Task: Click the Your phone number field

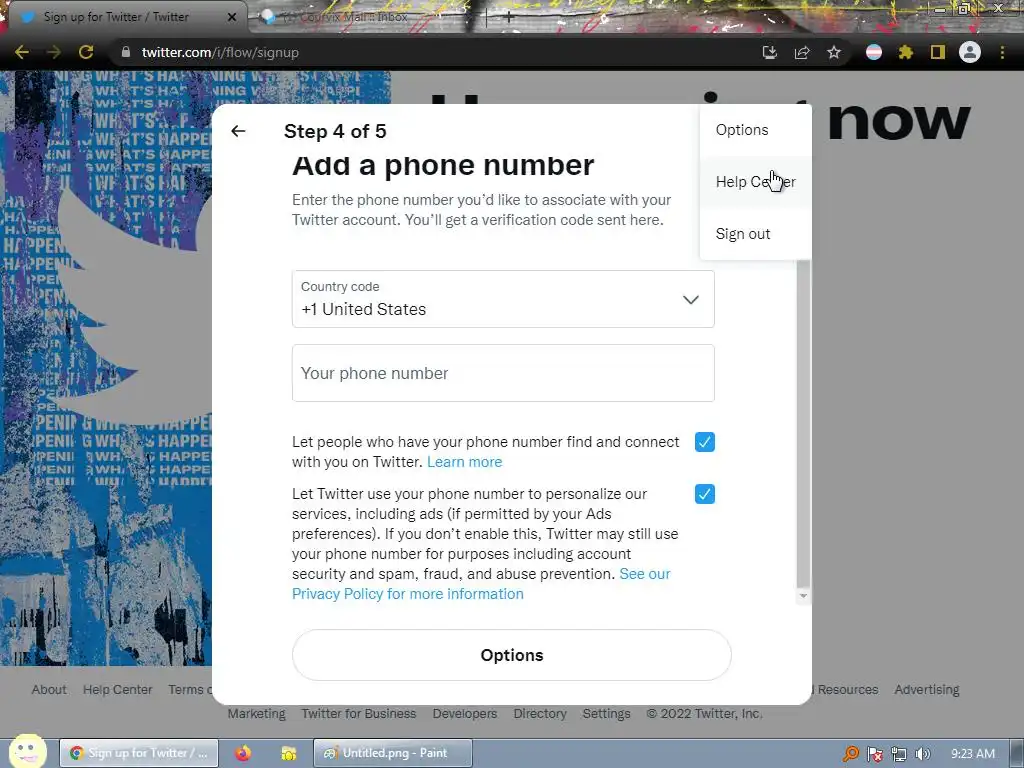Action: [x=503, y=373]
